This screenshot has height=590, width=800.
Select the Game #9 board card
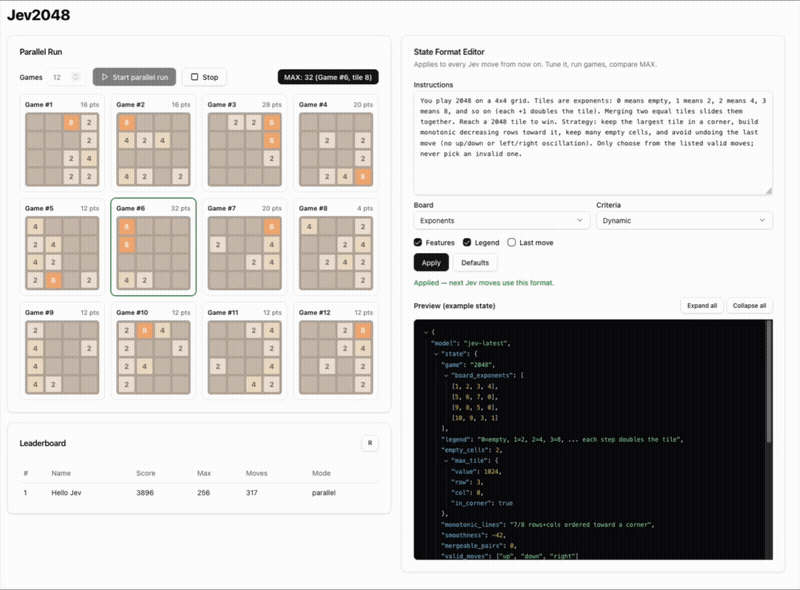[x=62, y=351]
